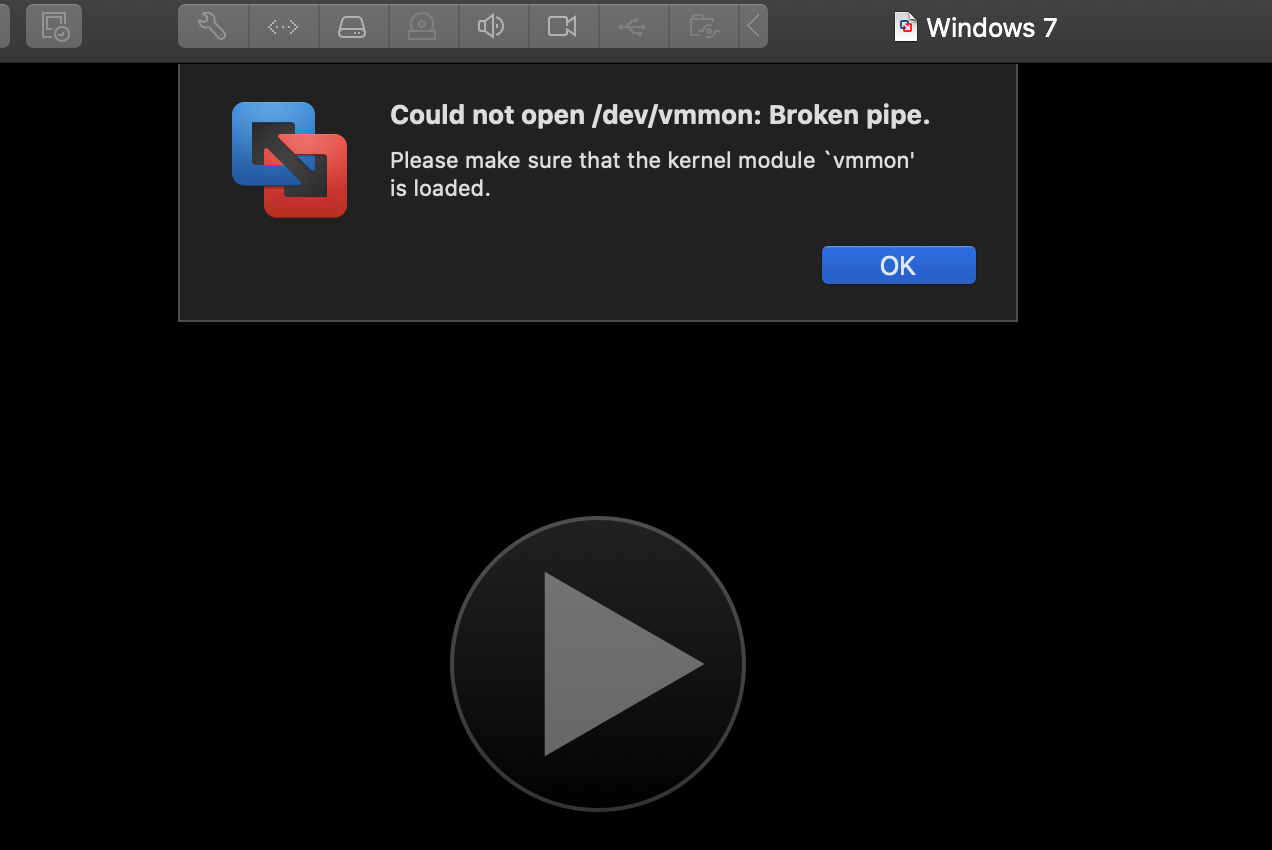Click the partially visible leftmost toolbar button
This screenshot has height=850, width=1272.
4,26
